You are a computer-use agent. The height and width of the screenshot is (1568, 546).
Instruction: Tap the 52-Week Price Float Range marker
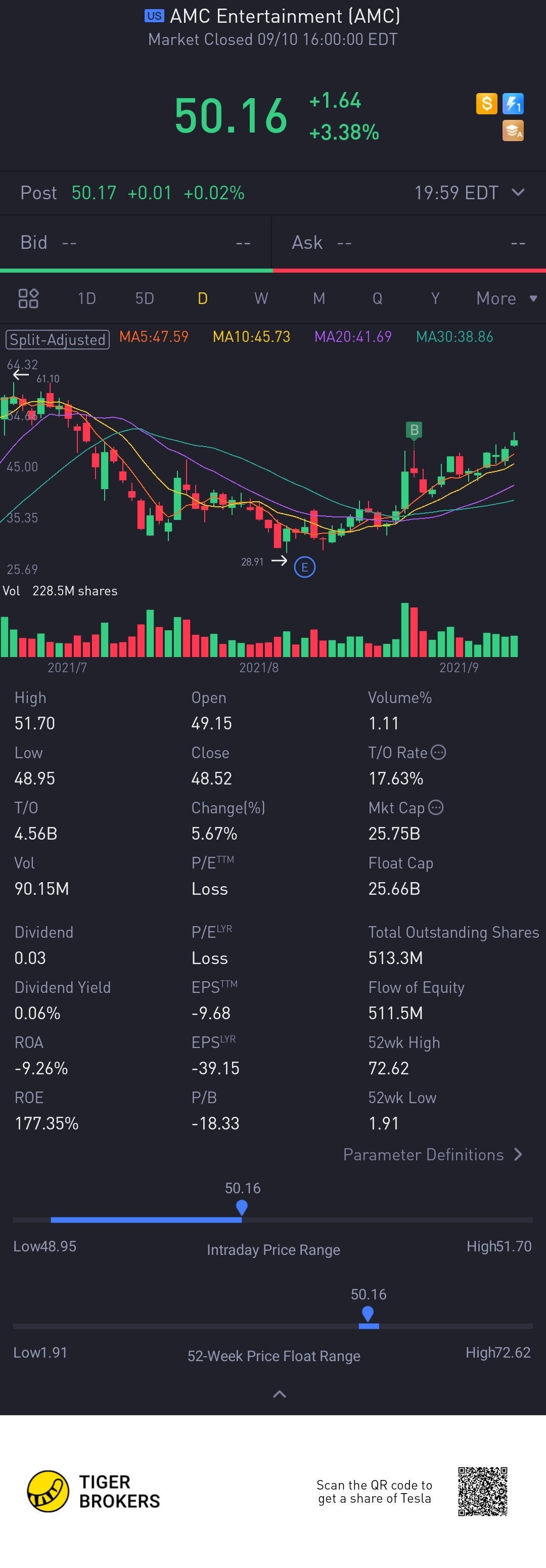click(x=368, y=1314)
